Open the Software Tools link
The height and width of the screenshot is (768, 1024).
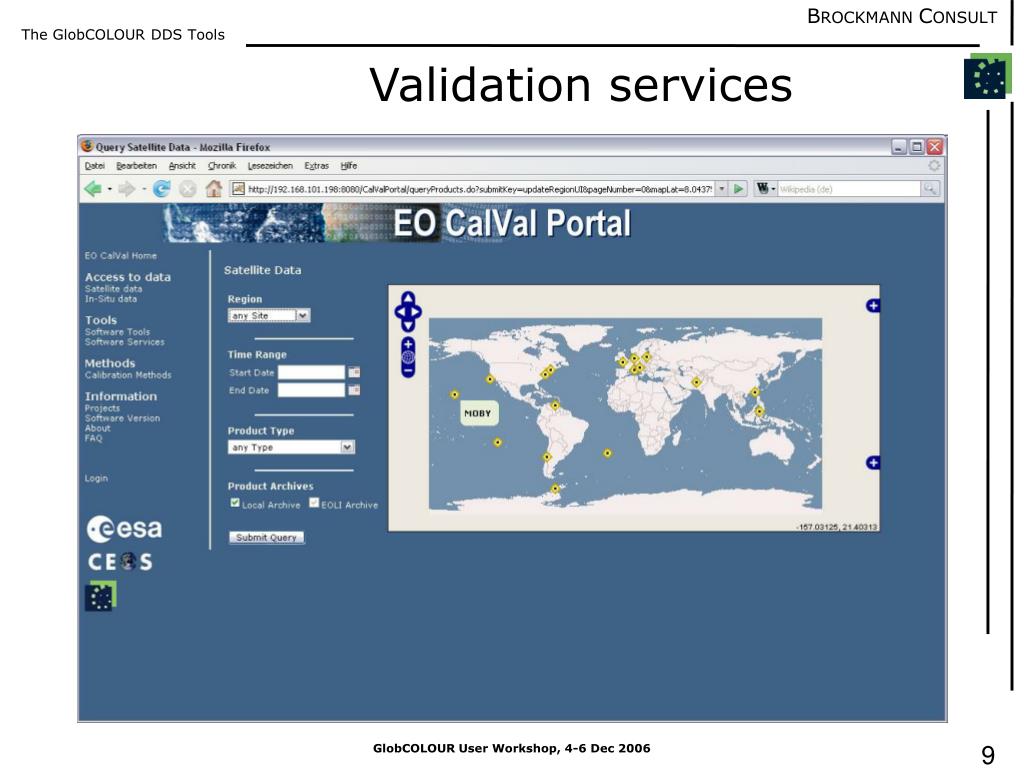[x=118, y=332]
